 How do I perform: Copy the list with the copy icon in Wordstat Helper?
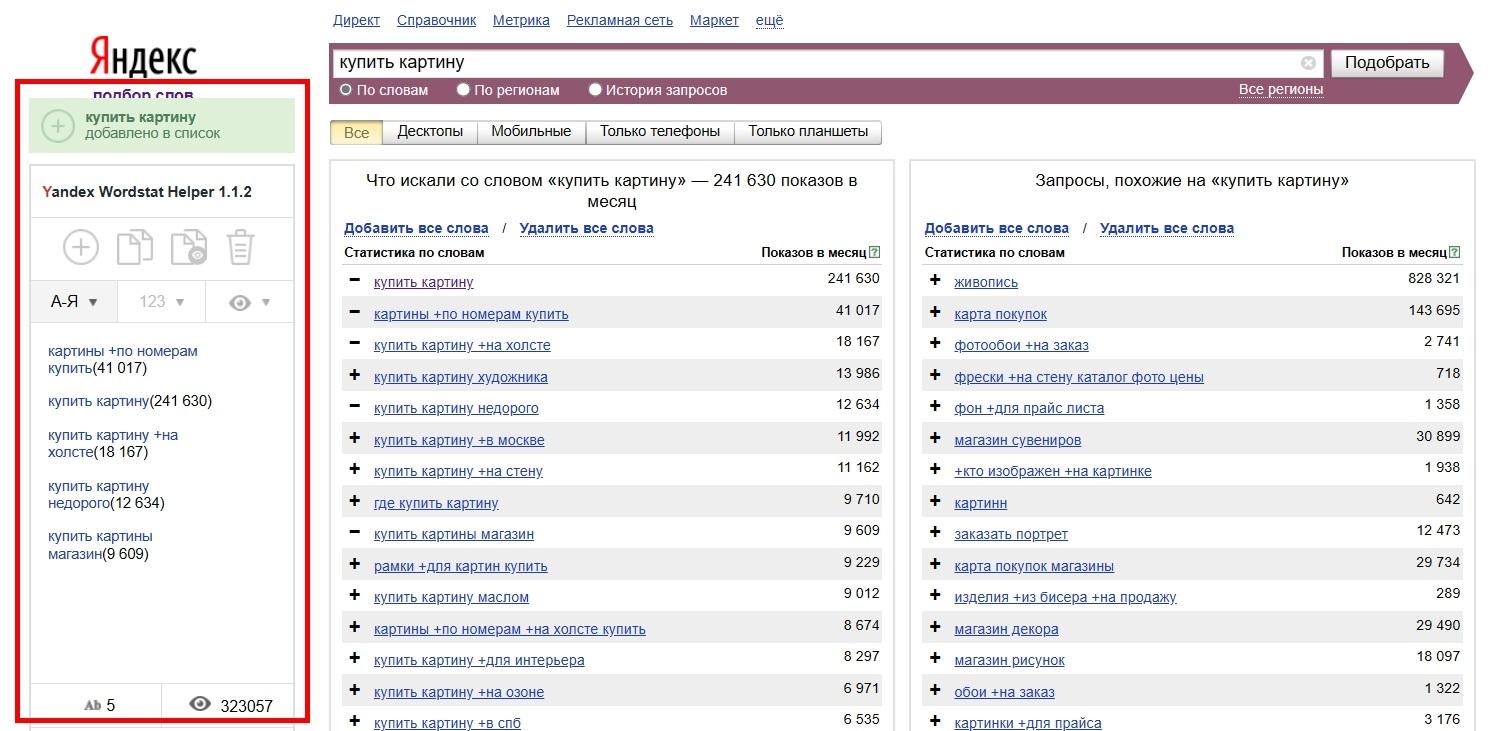pos(135,248)
